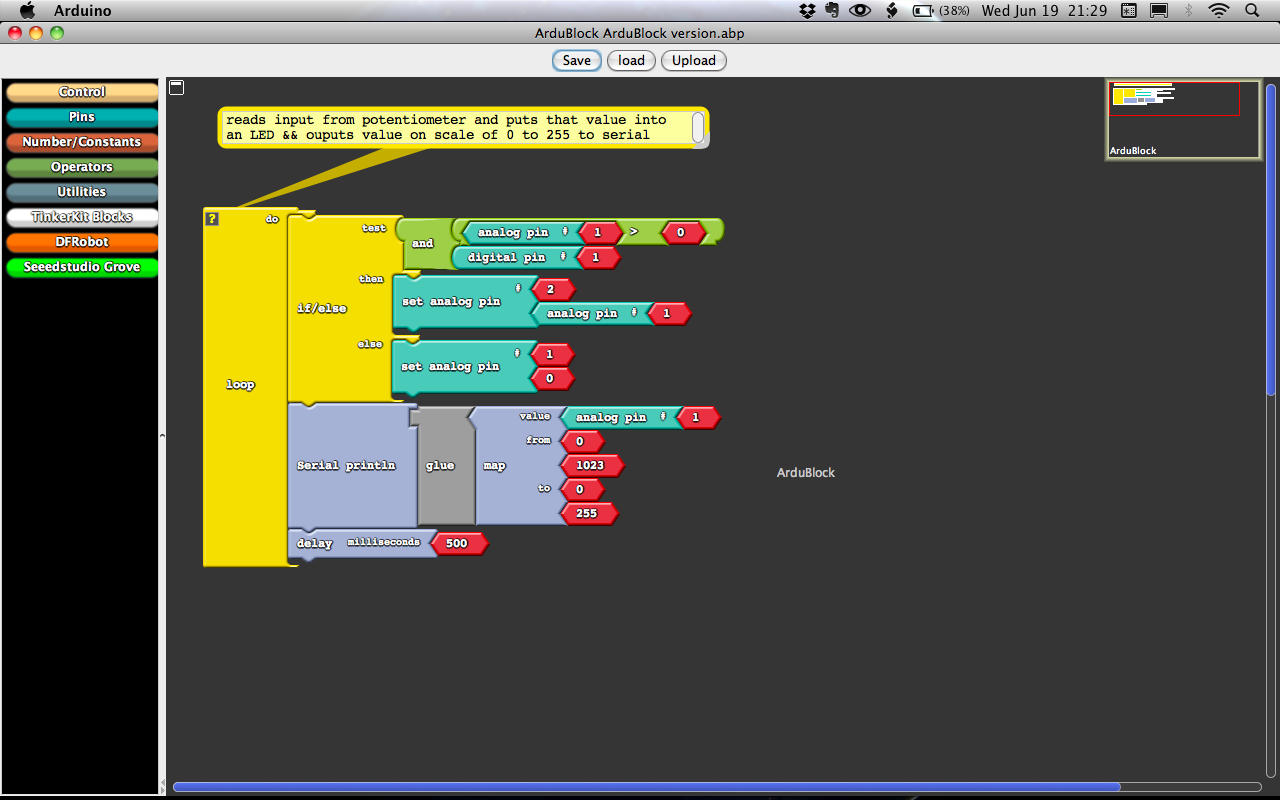Select the 'set analog pin' block in else branch
This screenshot has height=800, width=1280.
point(450,366)
